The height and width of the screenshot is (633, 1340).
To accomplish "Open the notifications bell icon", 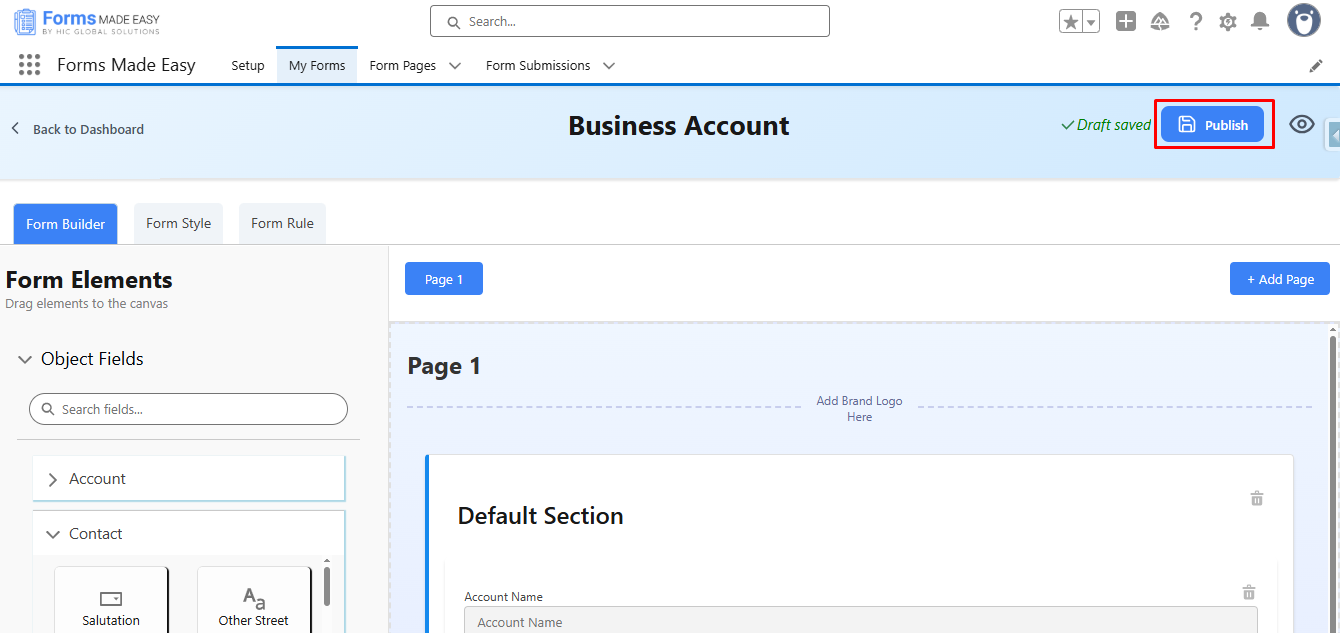I will click(1260, 21).
